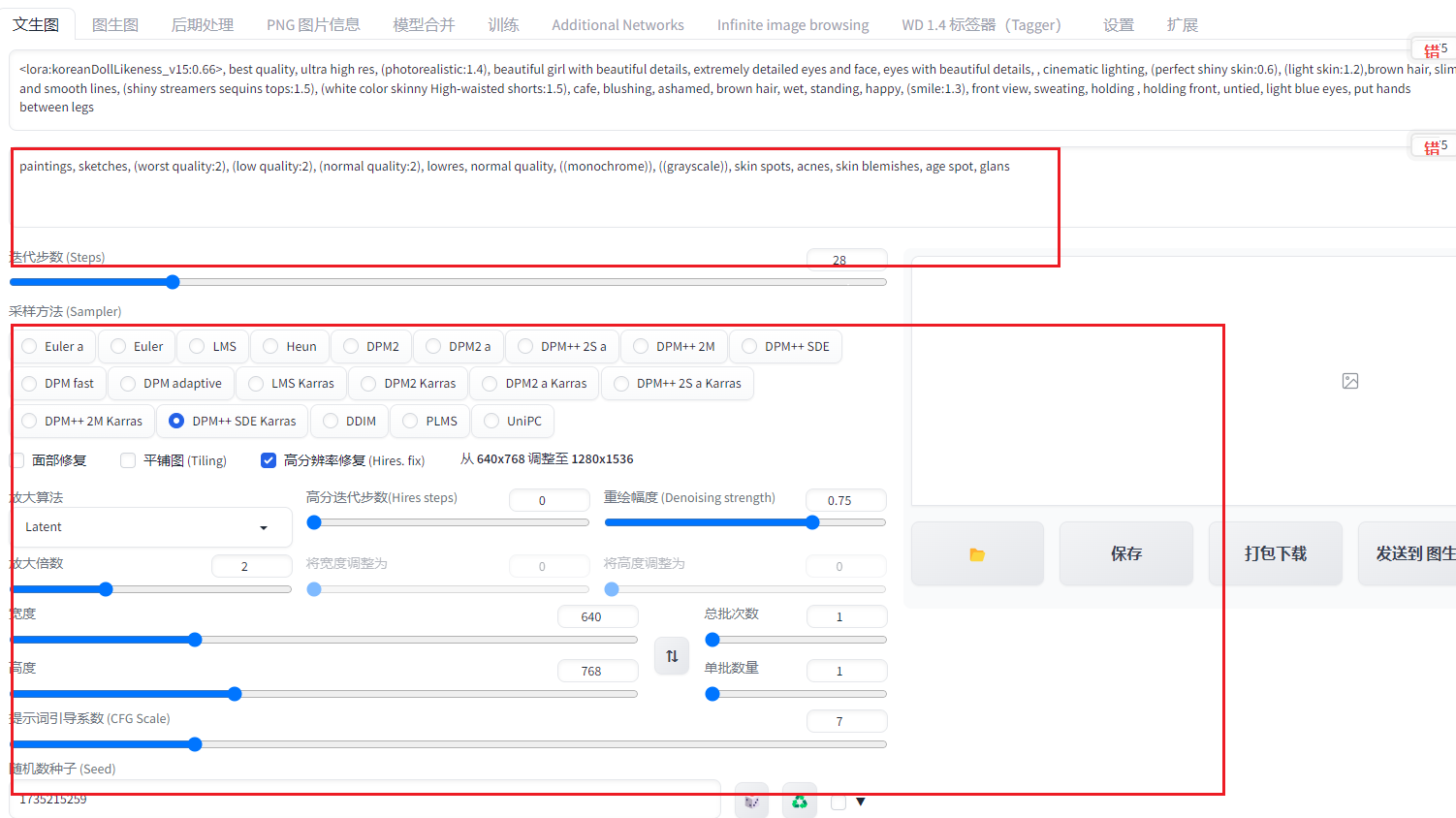The image size is (1456, 818).
Task: Toggle the 平铺图 (Tiling) checkbox
Action: [x=128, y=460]
